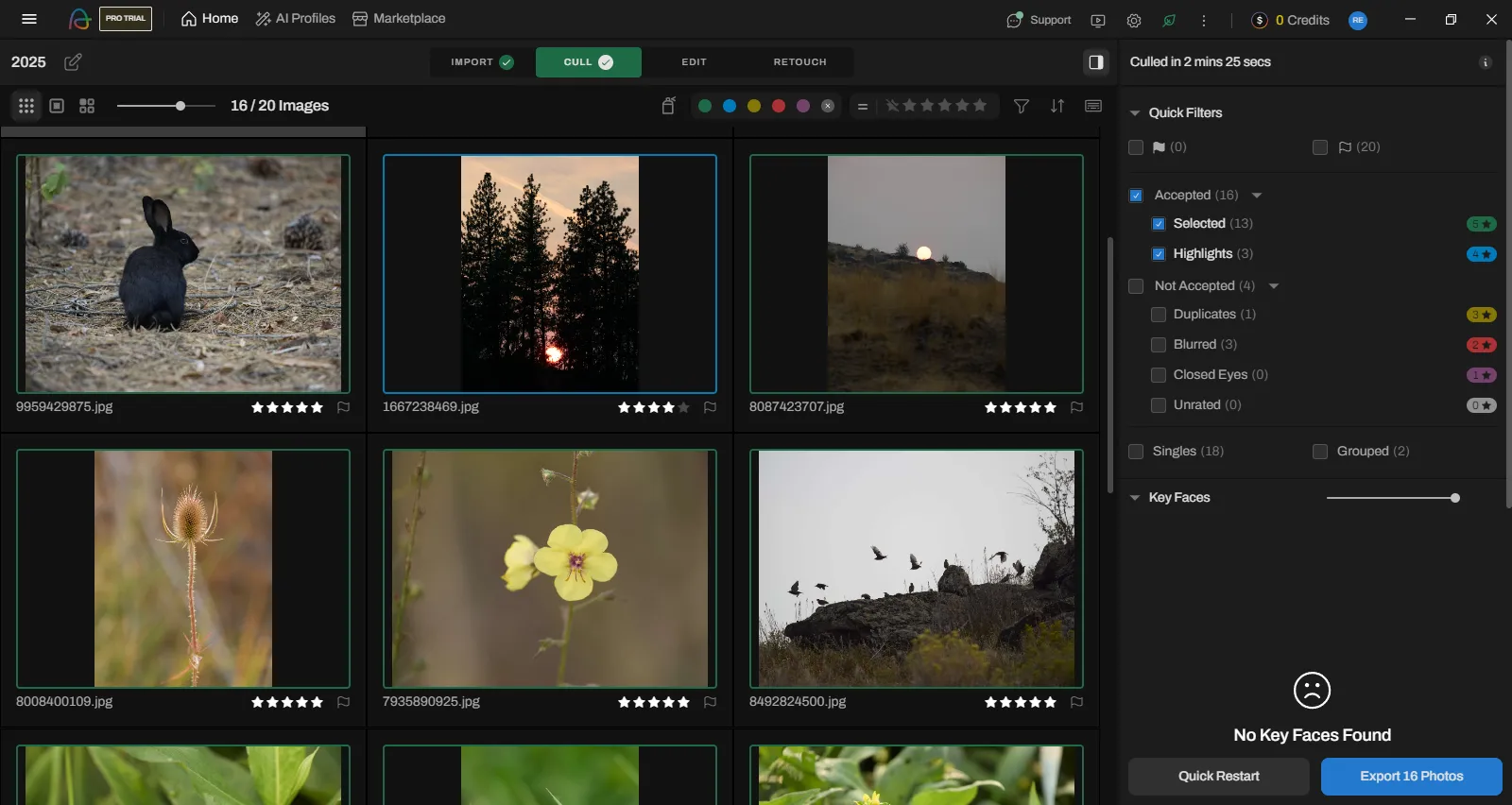Click the clear labels spray icon
Screen dimensions: 1512x805
(x=668, y=106)
